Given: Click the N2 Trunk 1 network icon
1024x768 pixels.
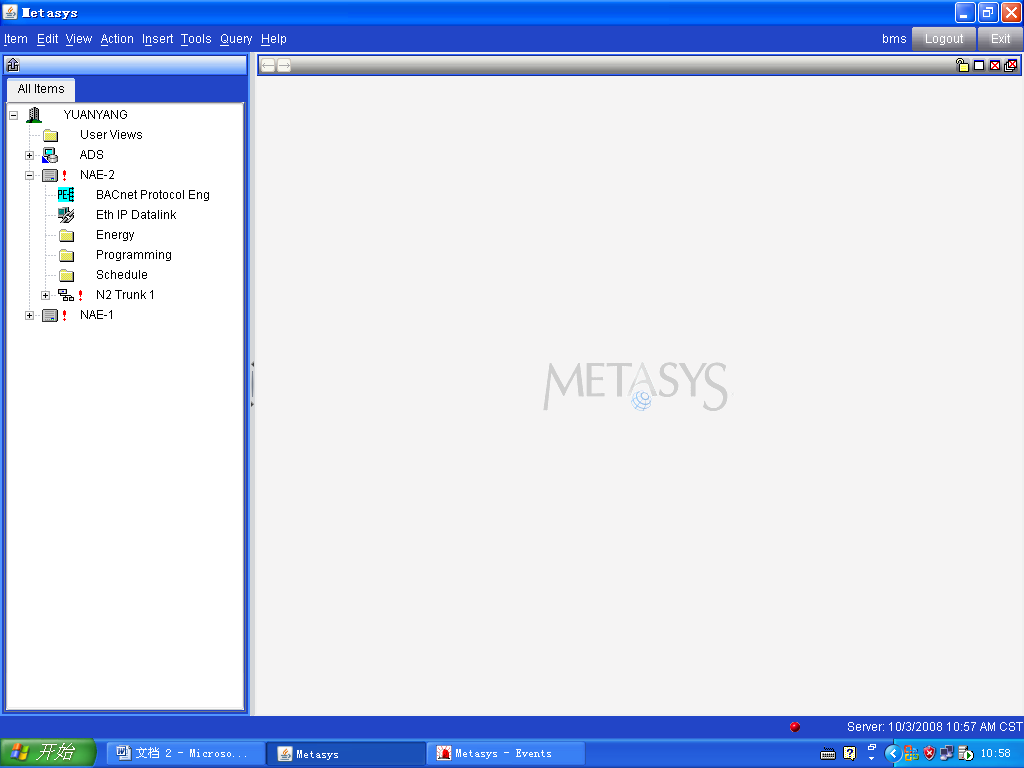Looking at the screenshot, I should pyautogui.click(x=65, y=295).
